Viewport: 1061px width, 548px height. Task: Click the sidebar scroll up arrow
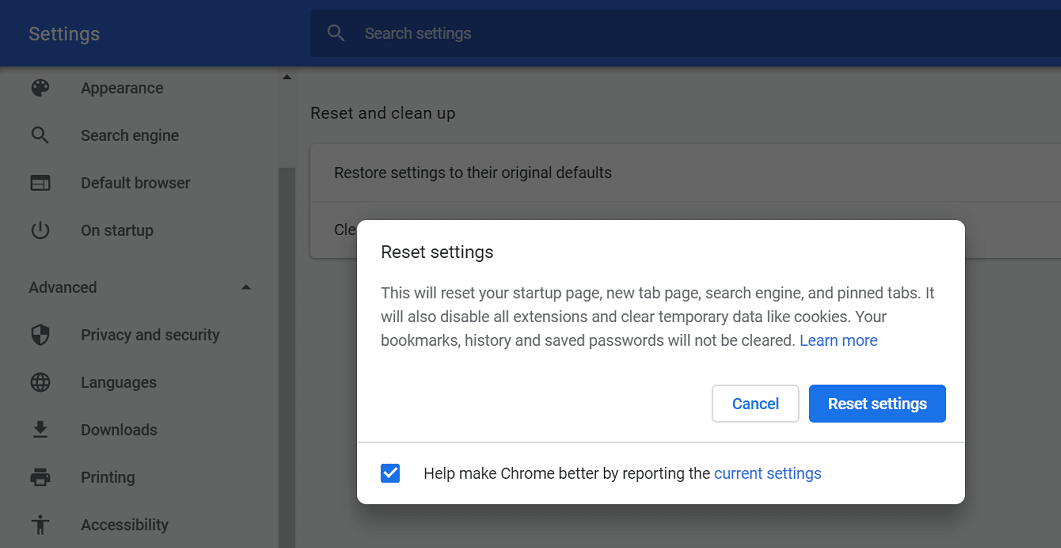[x=287, y=77]
